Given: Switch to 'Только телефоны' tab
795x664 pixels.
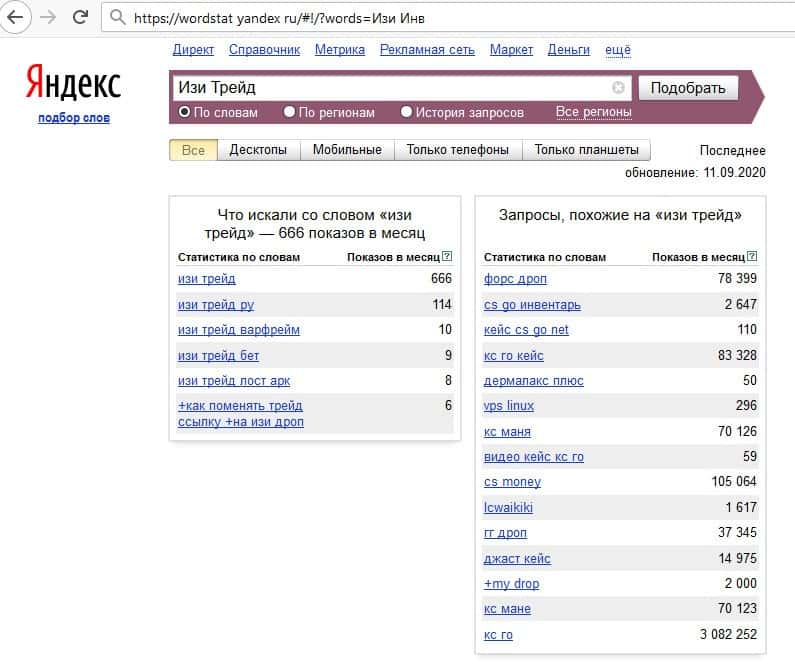Looking at the screenshot, I should click(x=458, y=150).
